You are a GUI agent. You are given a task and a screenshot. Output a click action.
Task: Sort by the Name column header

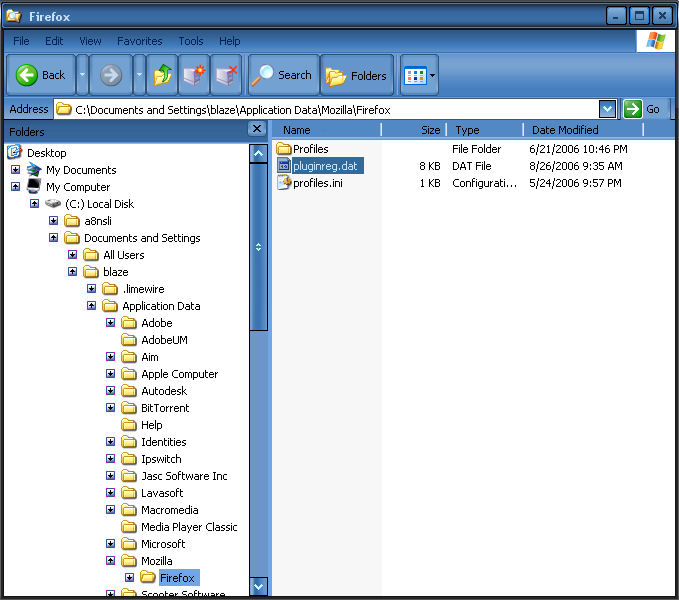(327, 130)
